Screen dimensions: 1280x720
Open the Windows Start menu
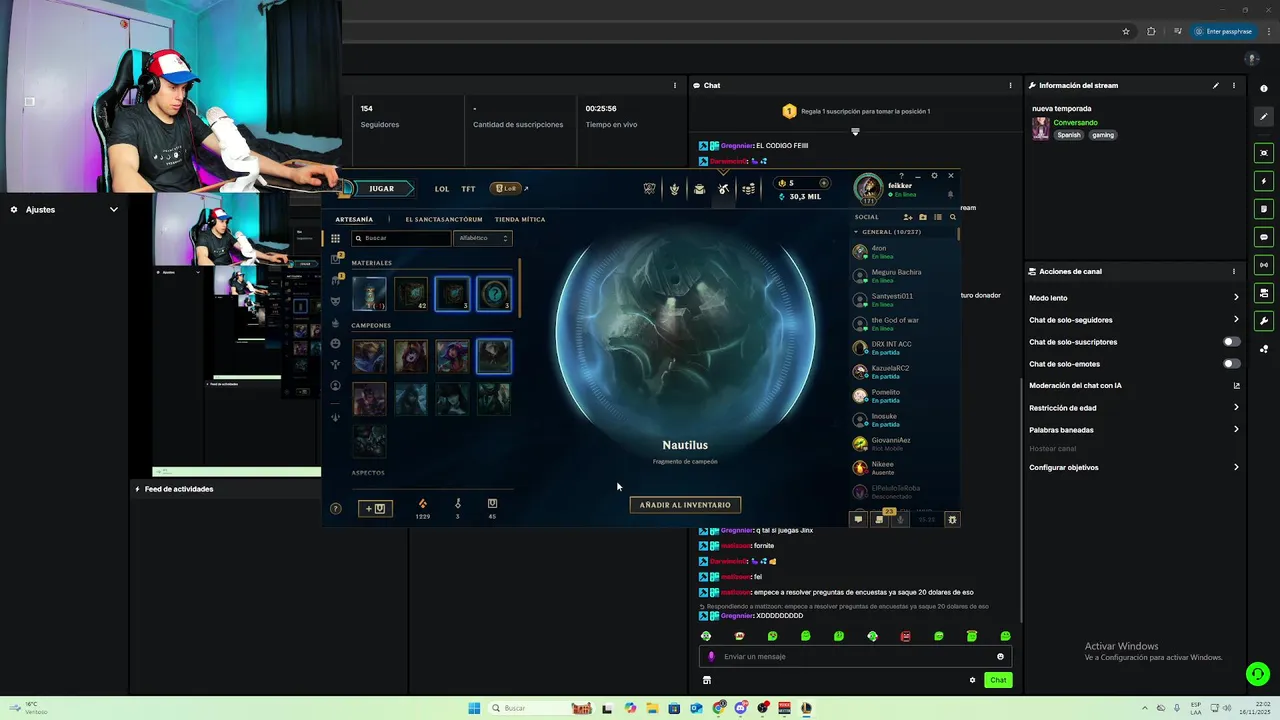[474, 708]
